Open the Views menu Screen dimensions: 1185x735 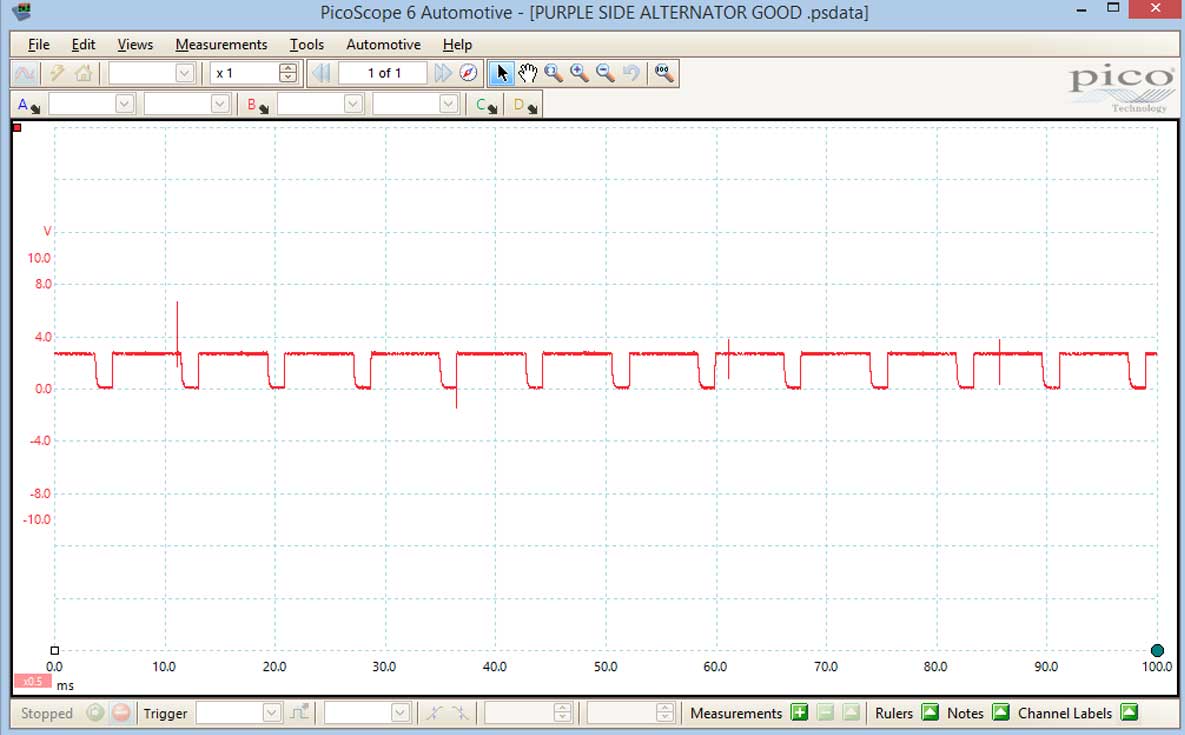coord(135,45)
